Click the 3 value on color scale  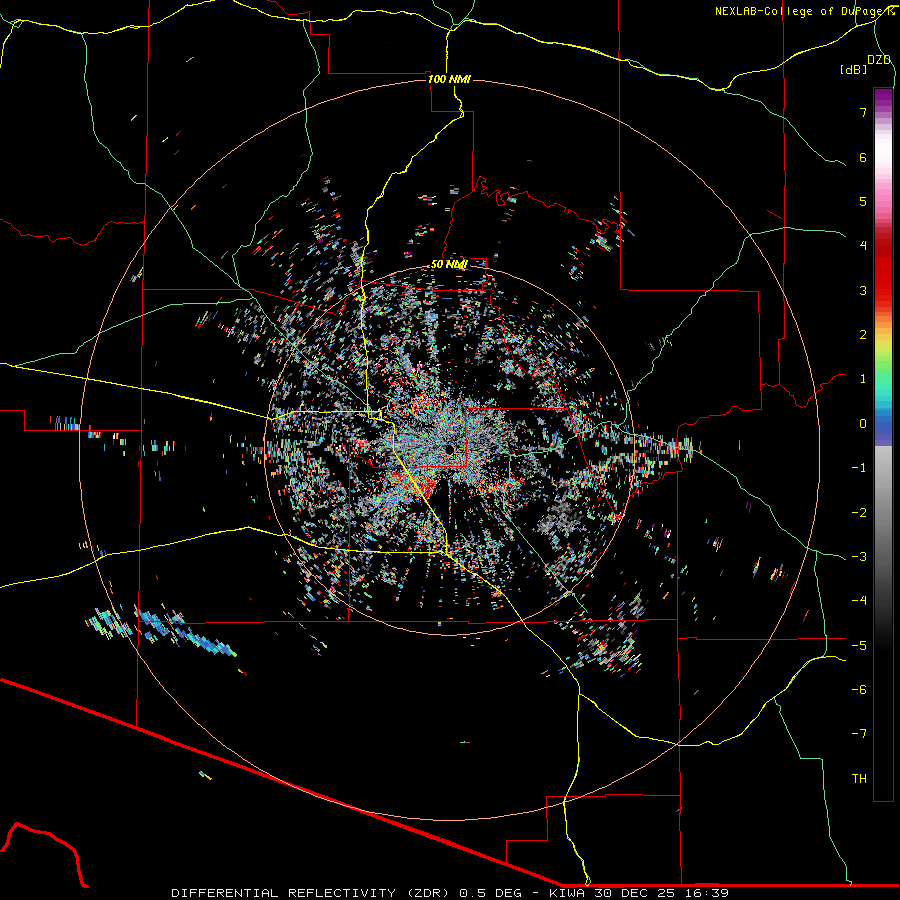click(863, 290)
